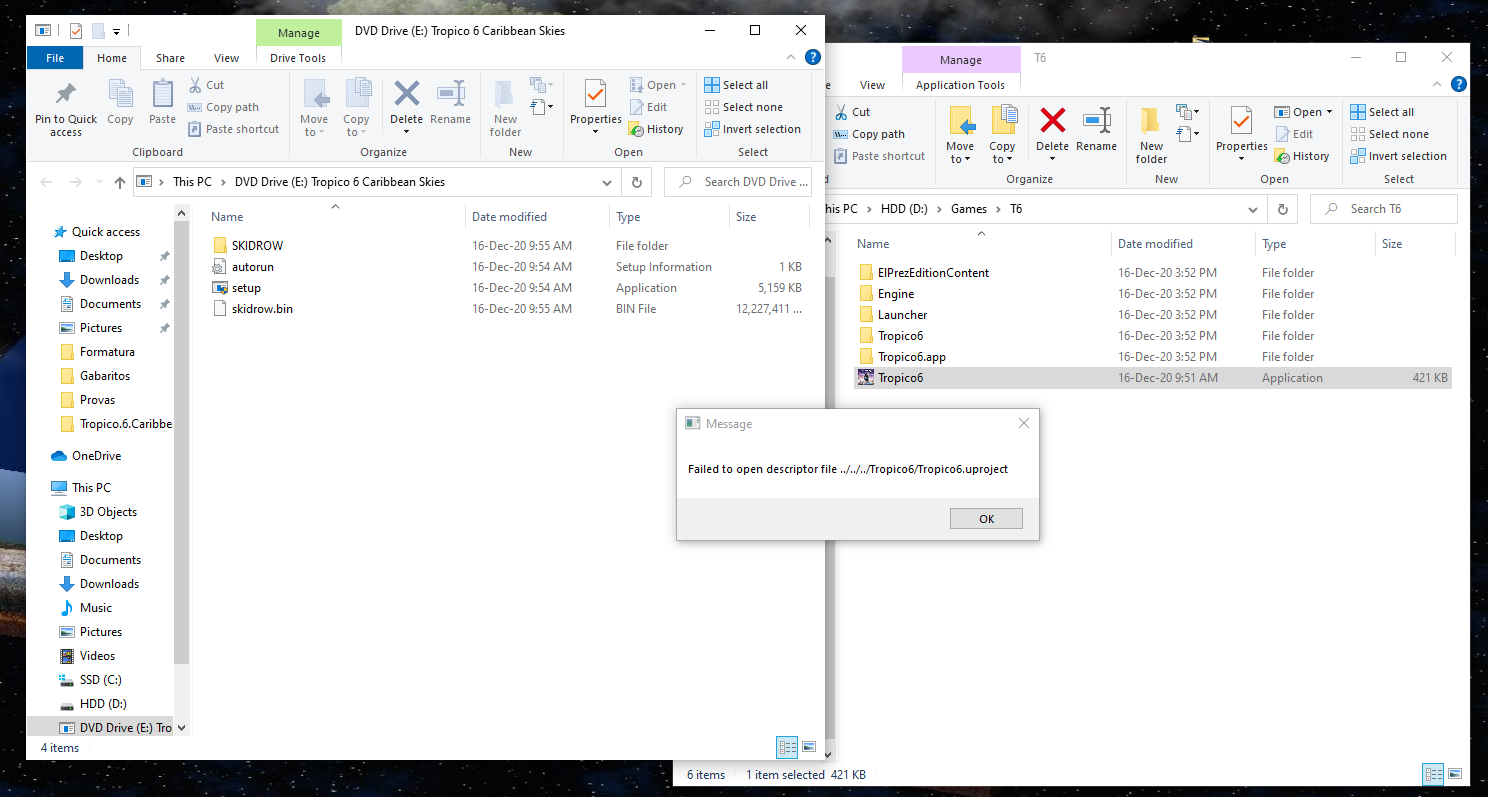
Task: Click Copy path in T6 window ribbon
Action: pyautogui.click(x=869, y=134)
